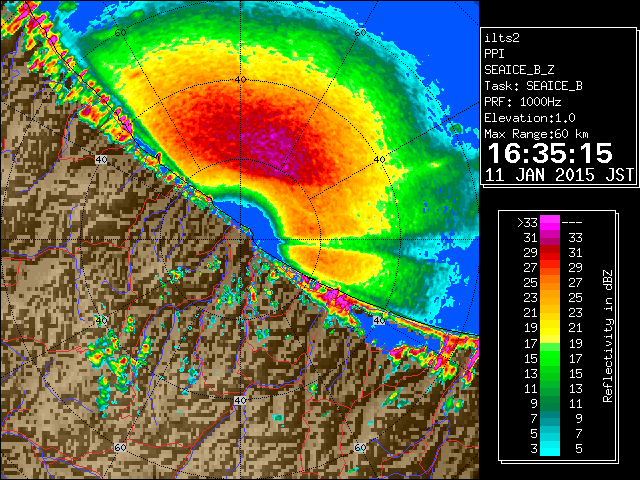Select the PPI scan type label

click(494, 54)
